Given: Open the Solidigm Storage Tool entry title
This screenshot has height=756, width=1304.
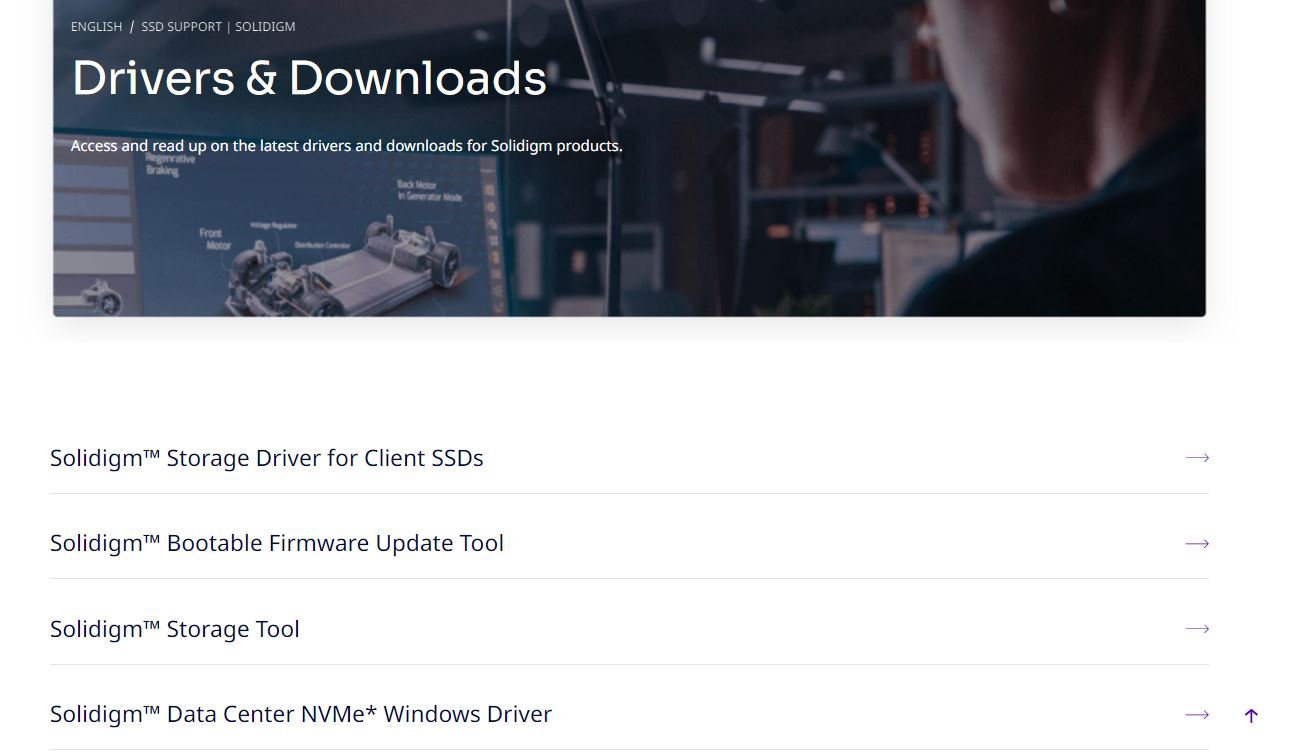Looking at the screenshot, I should click(175, 629).
